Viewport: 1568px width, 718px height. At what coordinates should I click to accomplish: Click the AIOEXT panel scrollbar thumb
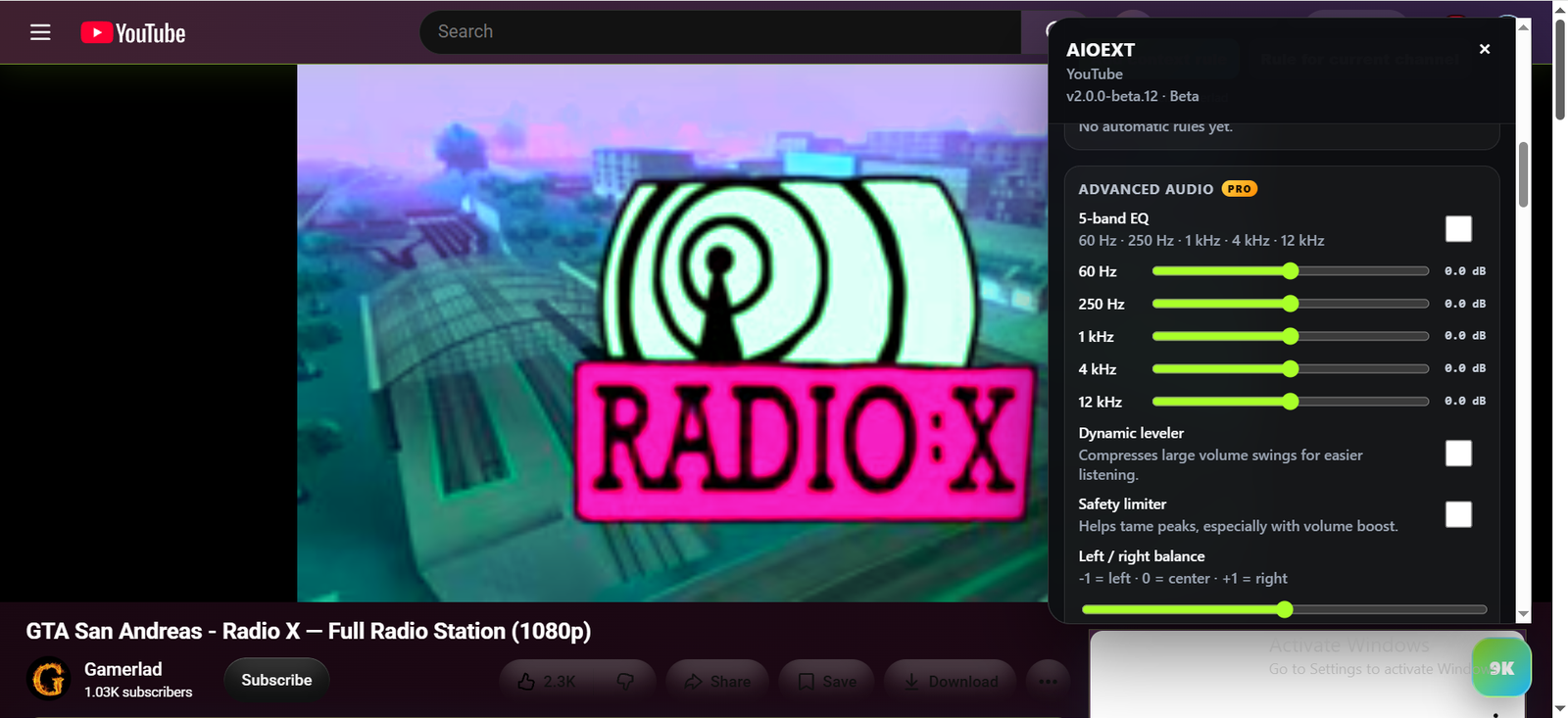[1523, 174]
